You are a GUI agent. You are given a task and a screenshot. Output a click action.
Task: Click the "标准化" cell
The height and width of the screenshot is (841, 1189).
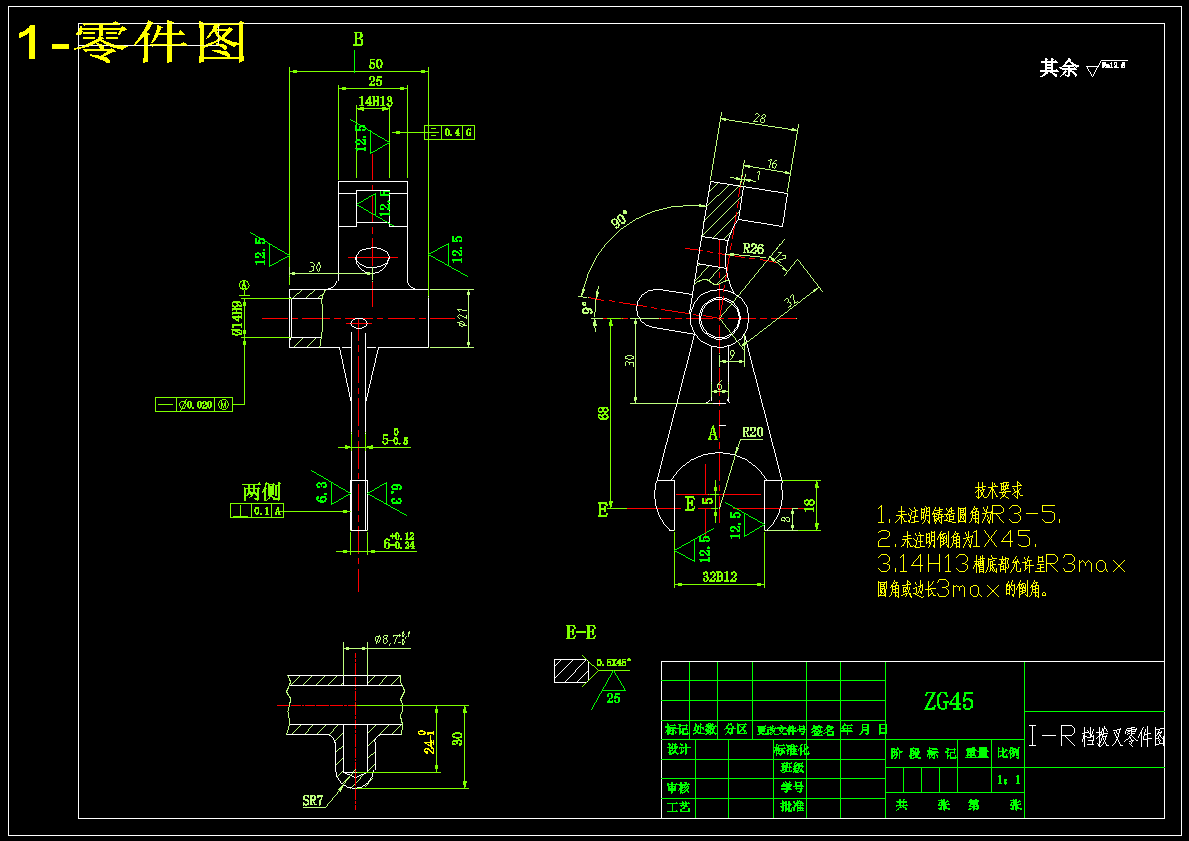pyautogui.click(x=792, y=749)
